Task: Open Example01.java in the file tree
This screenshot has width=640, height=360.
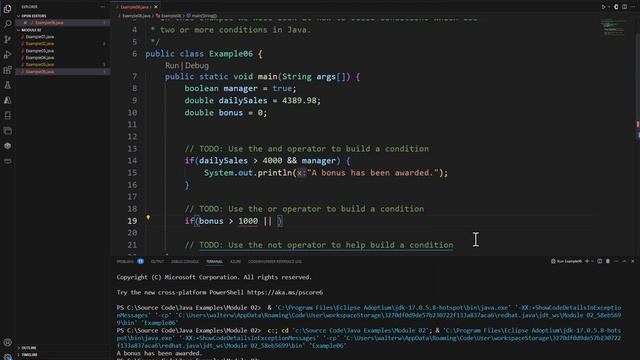Action: 40,37
